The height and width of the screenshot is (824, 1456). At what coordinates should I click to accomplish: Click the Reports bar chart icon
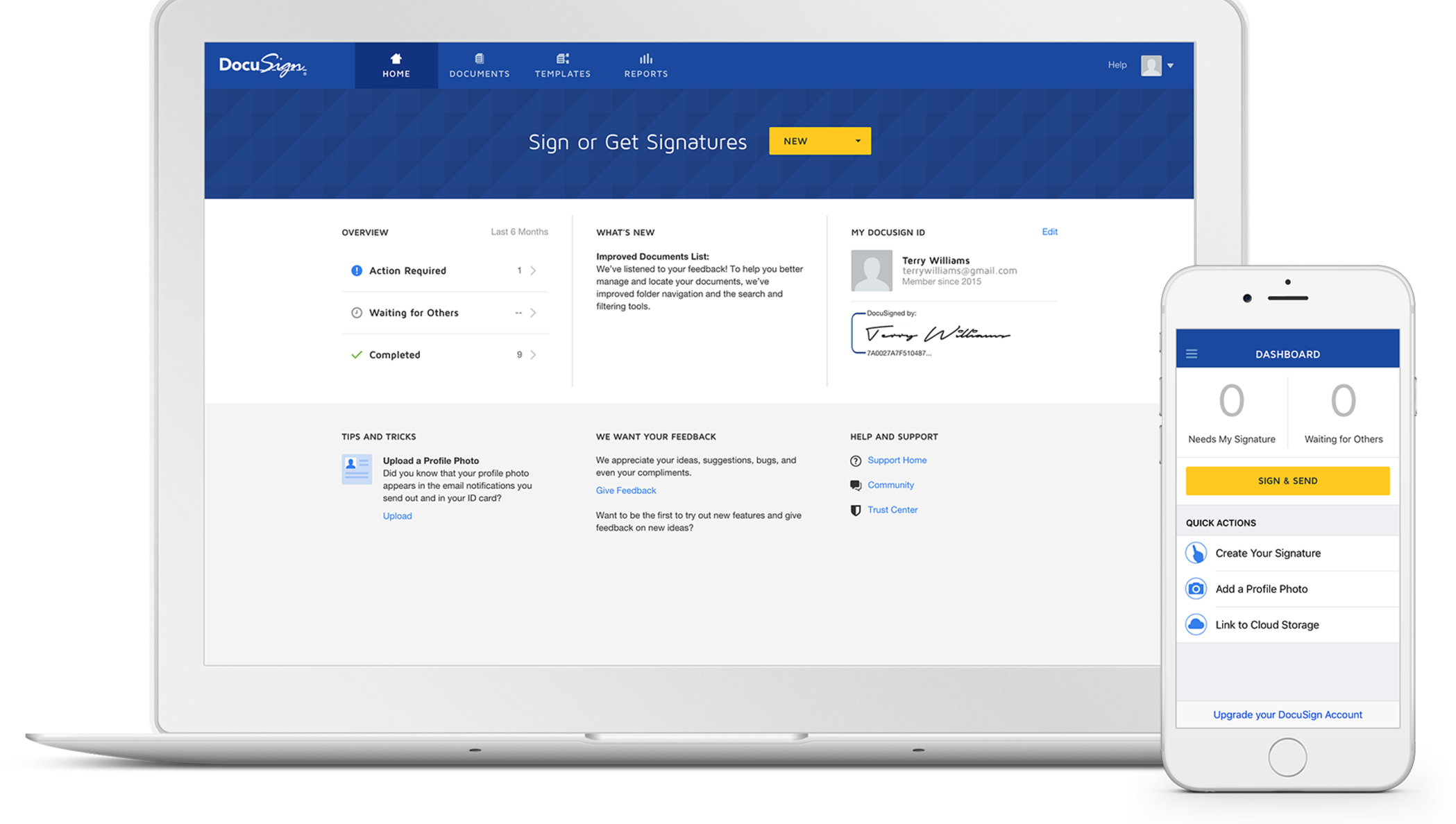pos(646,58)
